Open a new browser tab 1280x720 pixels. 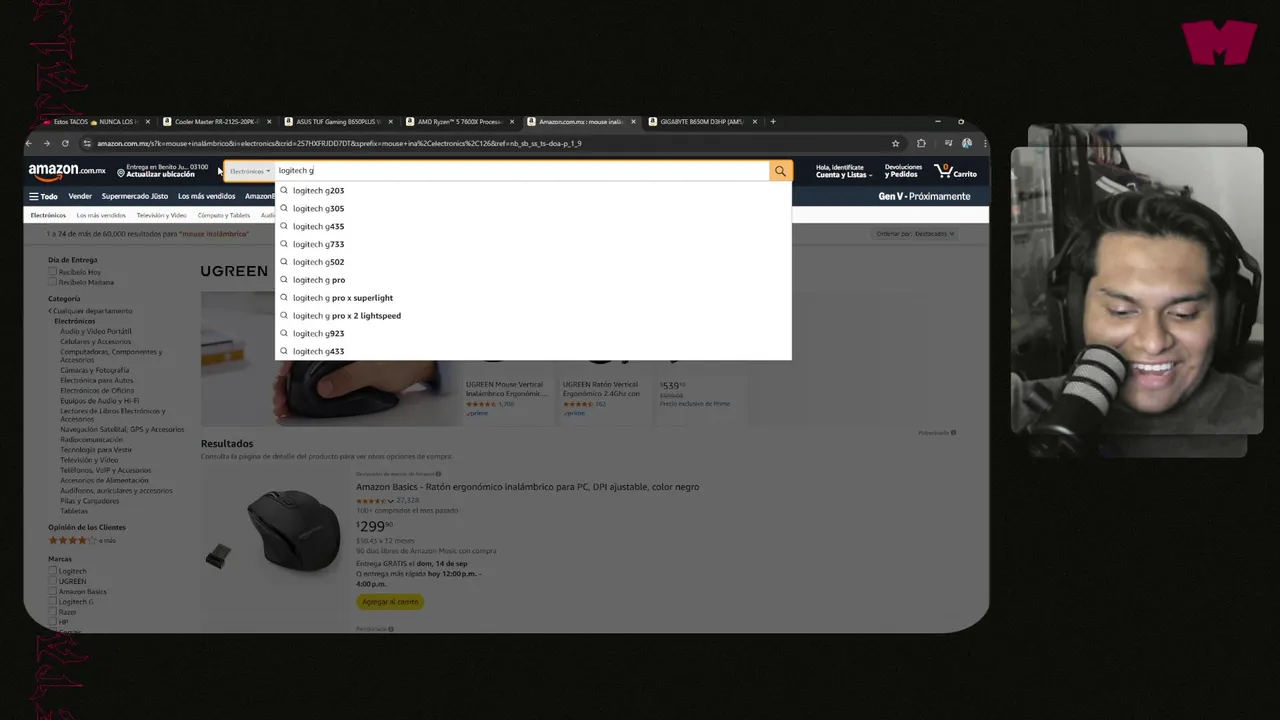(x=773, y=122)
